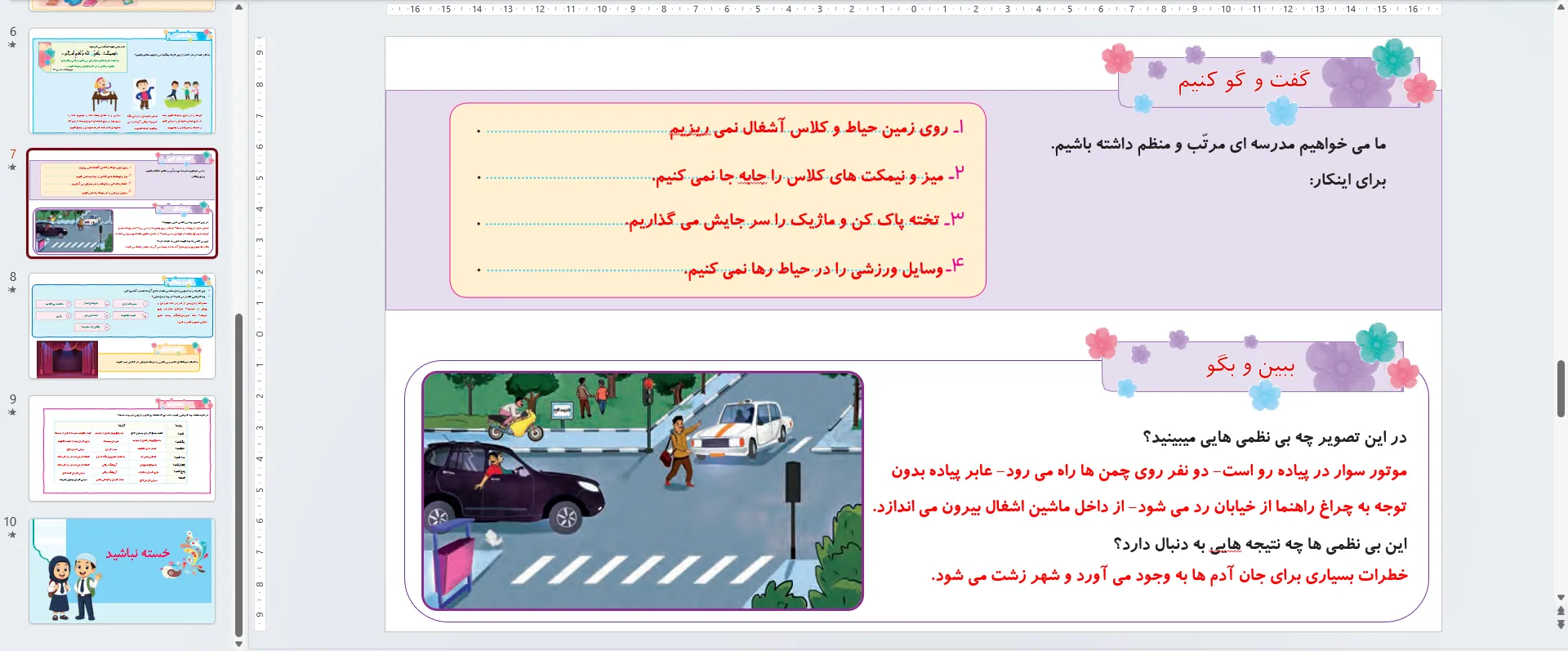Click thumbnail panel scroll-up arrow

(238, 7)
